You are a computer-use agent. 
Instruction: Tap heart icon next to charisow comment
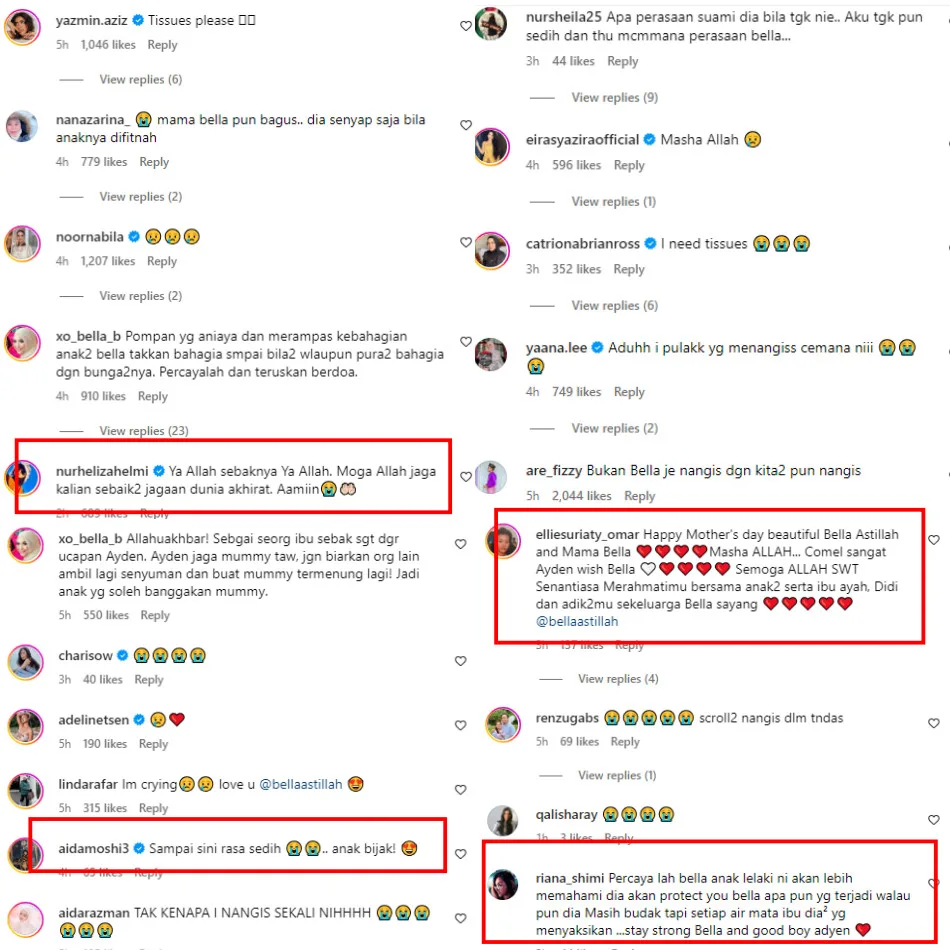pos(460,661)
